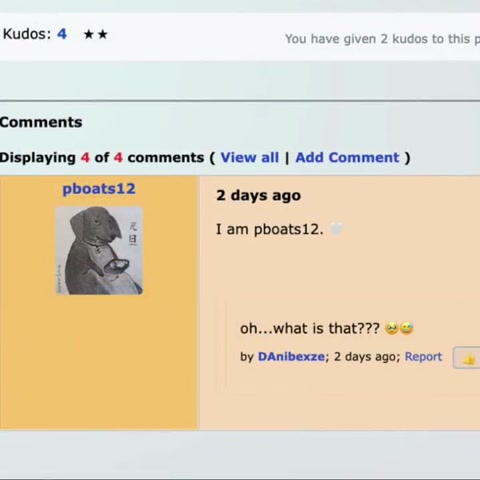Click the "oh...what is that???" reply text
The image size is (480, 480).
click(x=310, y=328)
